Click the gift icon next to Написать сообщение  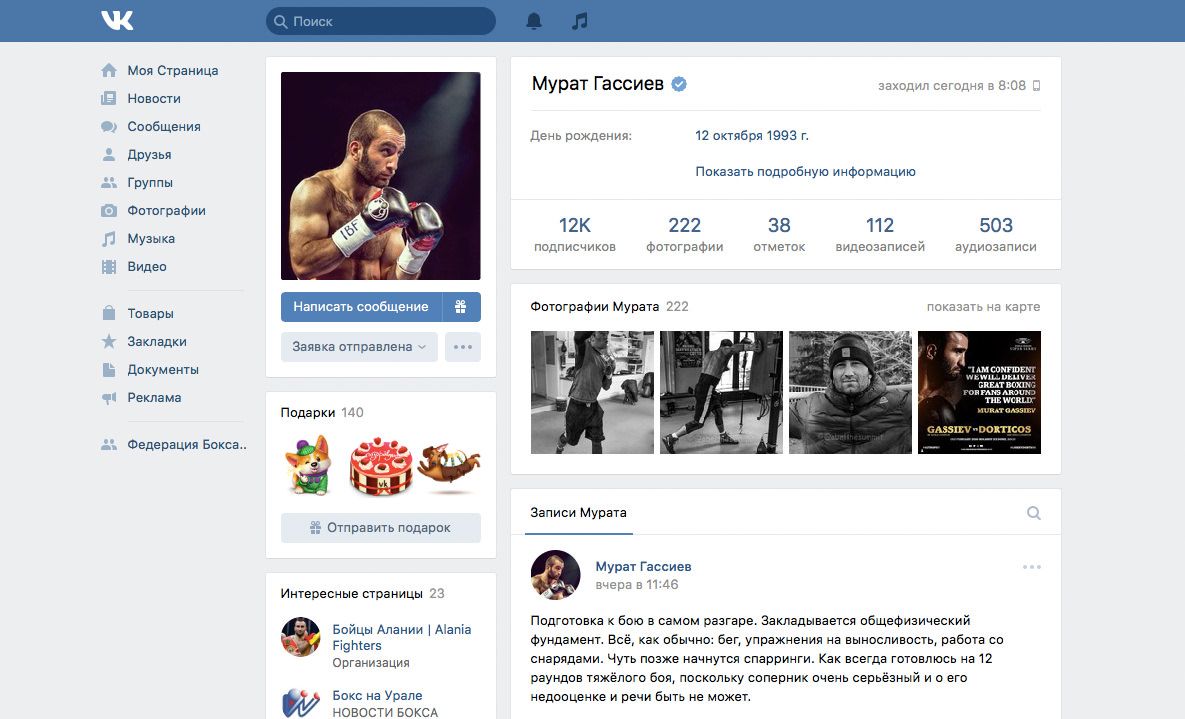(x=461, y=307)
